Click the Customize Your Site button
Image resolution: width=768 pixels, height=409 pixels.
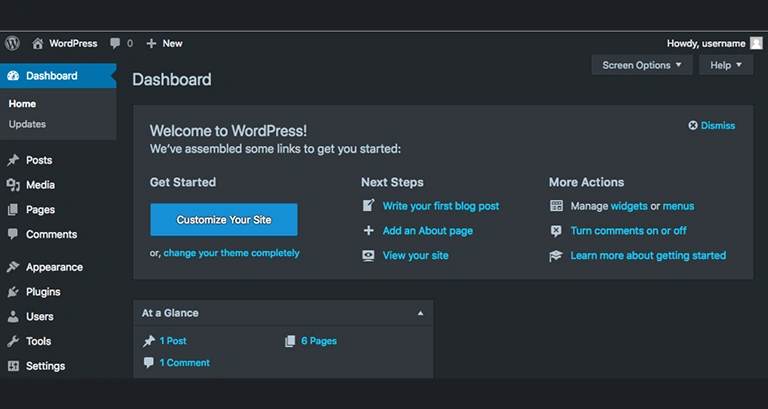click(223, 220)
